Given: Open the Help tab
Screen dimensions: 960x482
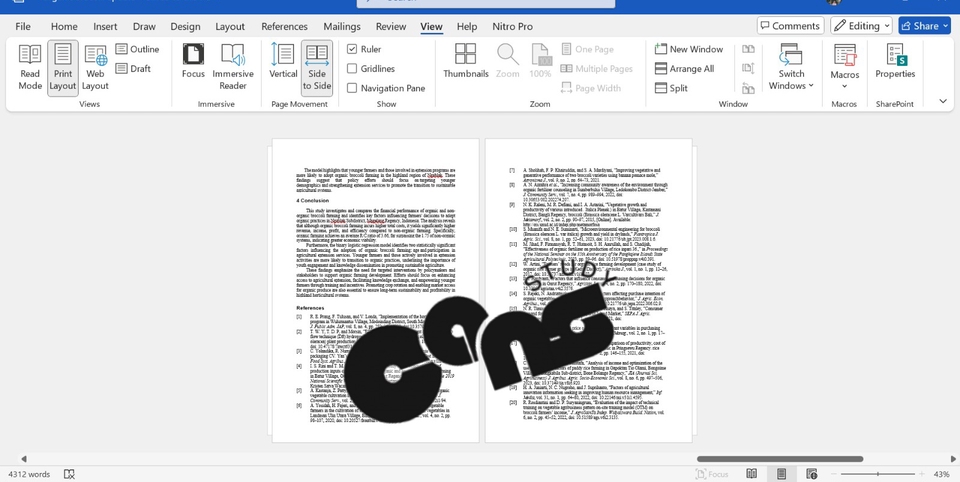Looking at the screenshot, I should (467, 26).
